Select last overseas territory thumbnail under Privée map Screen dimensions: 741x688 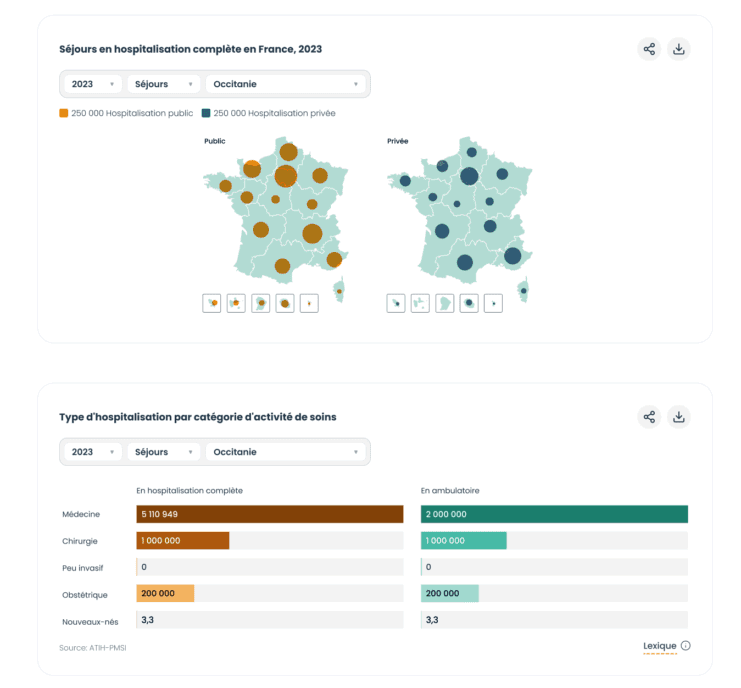tap(493, 302)
